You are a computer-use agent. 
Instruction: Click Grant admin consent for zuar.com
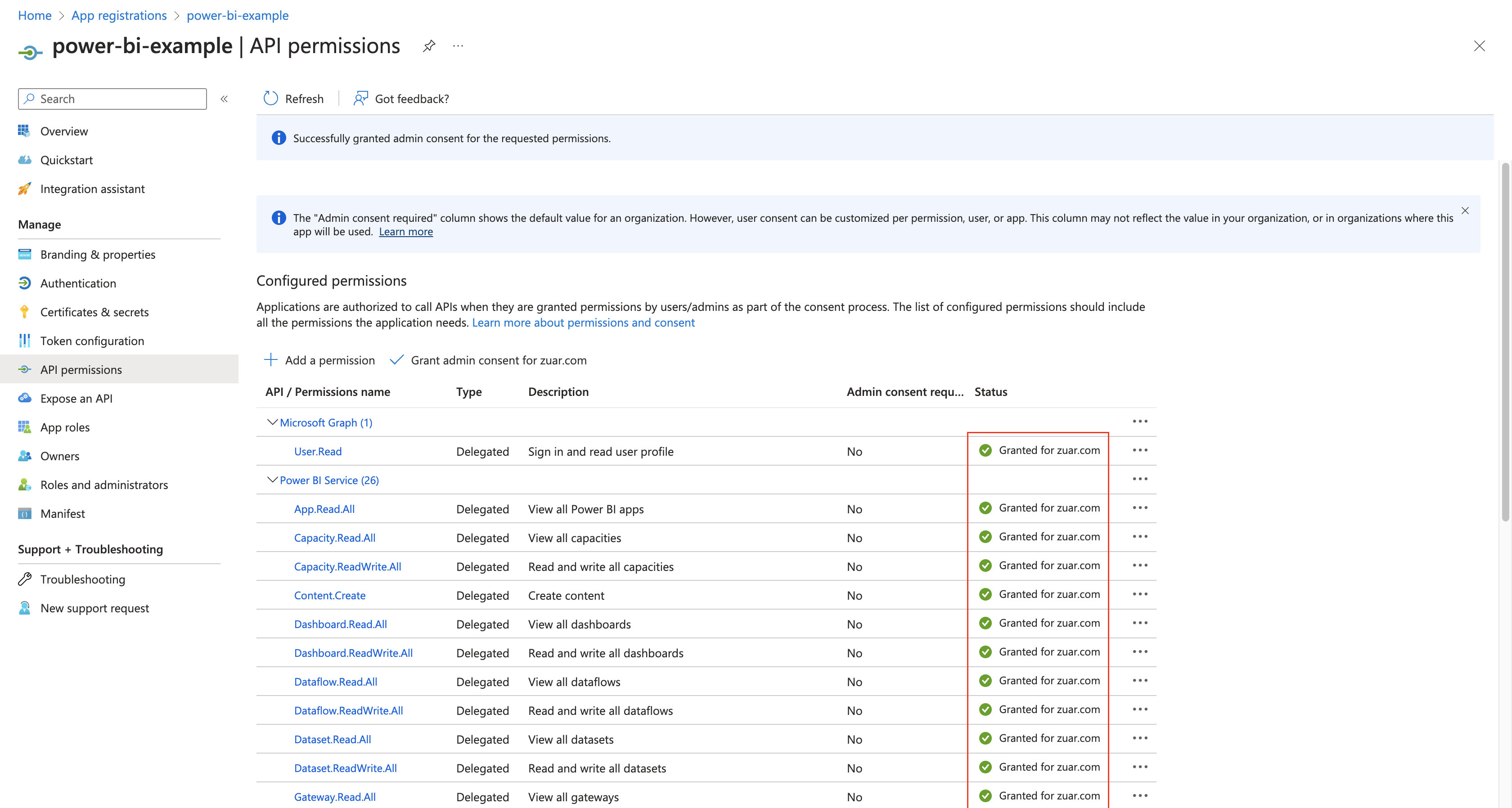pos(488,360)
